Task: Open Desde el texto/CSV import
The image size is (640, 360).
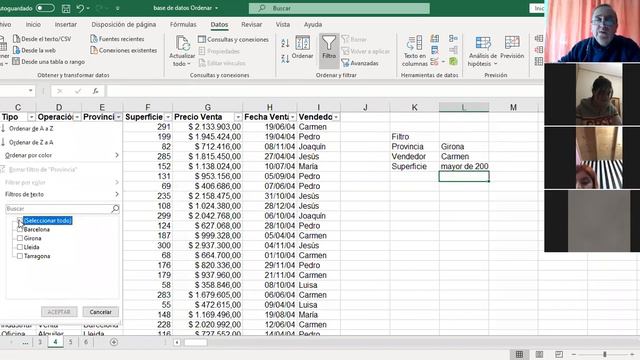Action: point(42,39)
